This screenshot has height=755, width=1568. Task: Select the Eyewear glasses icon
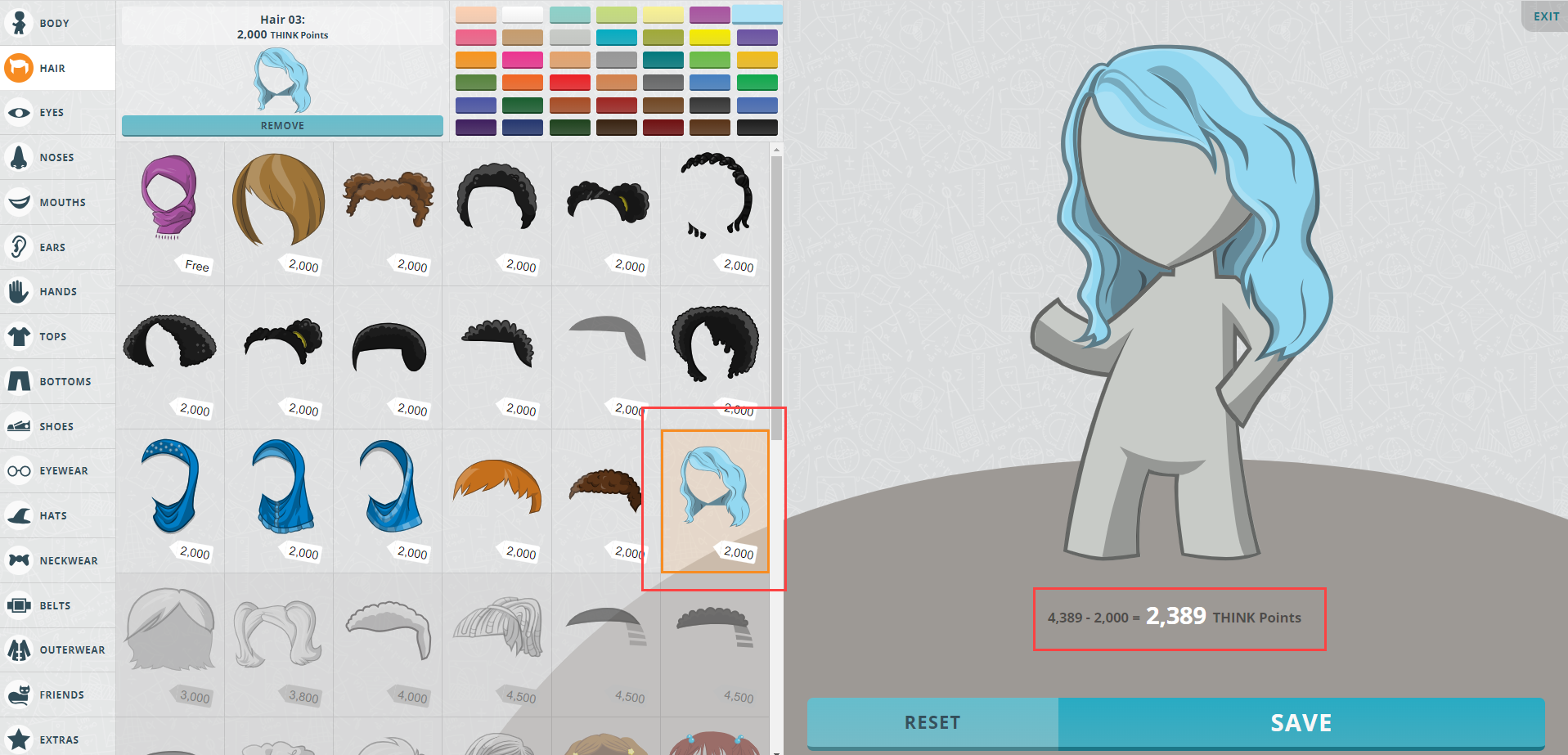19,471
